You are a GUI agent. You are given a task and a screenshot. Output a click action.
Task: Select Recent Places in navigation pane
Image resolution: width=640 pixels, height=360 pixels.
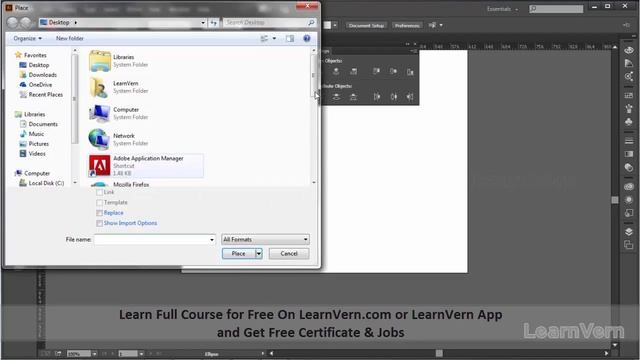click(x=41, y=94)
